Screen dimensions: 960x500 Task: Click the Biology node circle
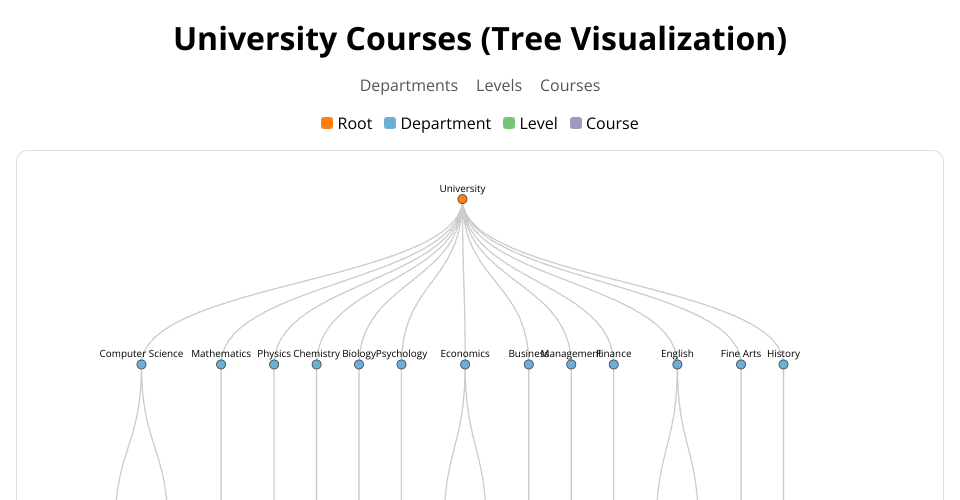point(359,365)
